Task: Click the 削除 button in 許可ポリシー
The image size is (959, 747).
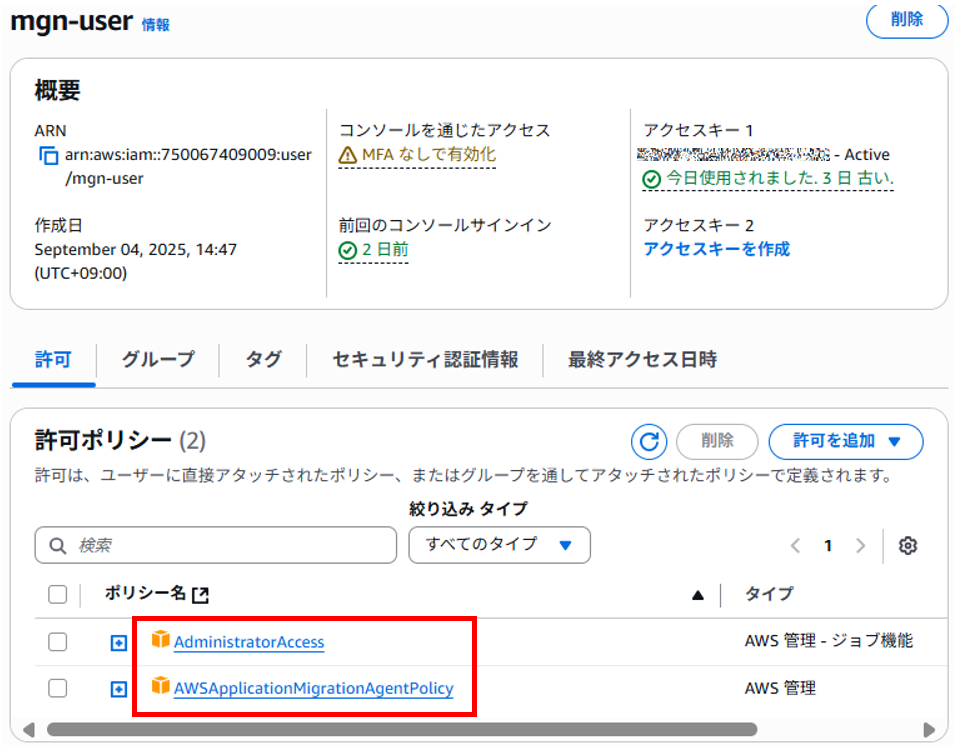Action: (x=717, y=441)
